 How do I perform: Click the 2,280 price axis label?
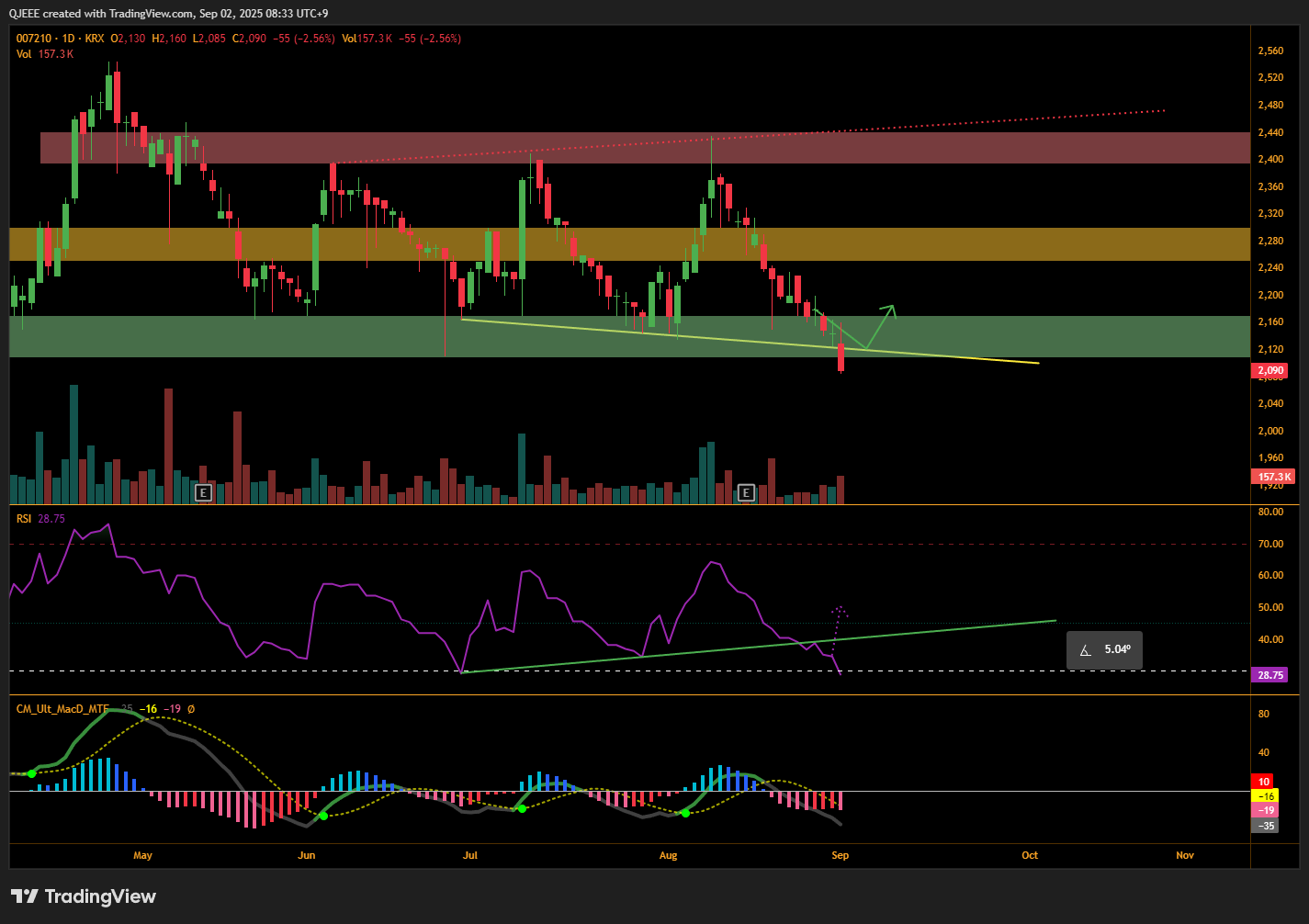(1270, 242)
